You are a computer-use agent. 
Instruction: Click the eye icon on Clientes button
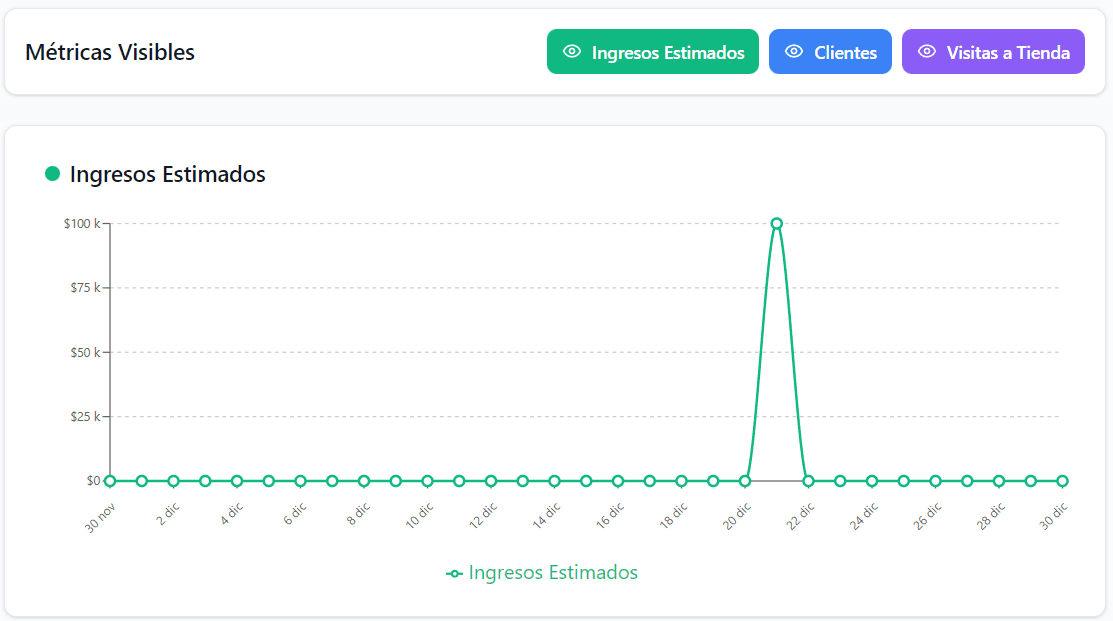[x=793, y=52]
